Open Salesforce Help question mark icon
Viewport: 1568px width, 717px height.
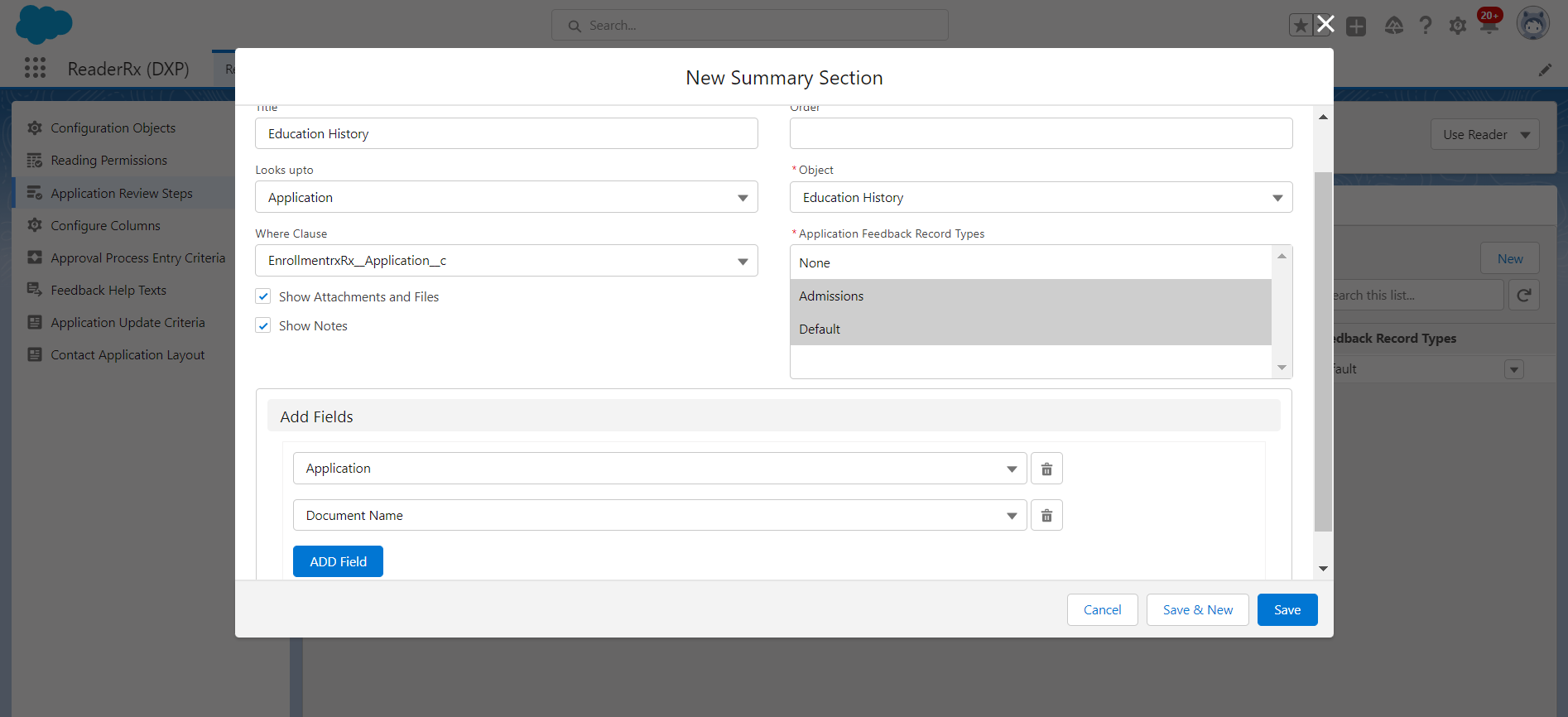[1425, 26]
